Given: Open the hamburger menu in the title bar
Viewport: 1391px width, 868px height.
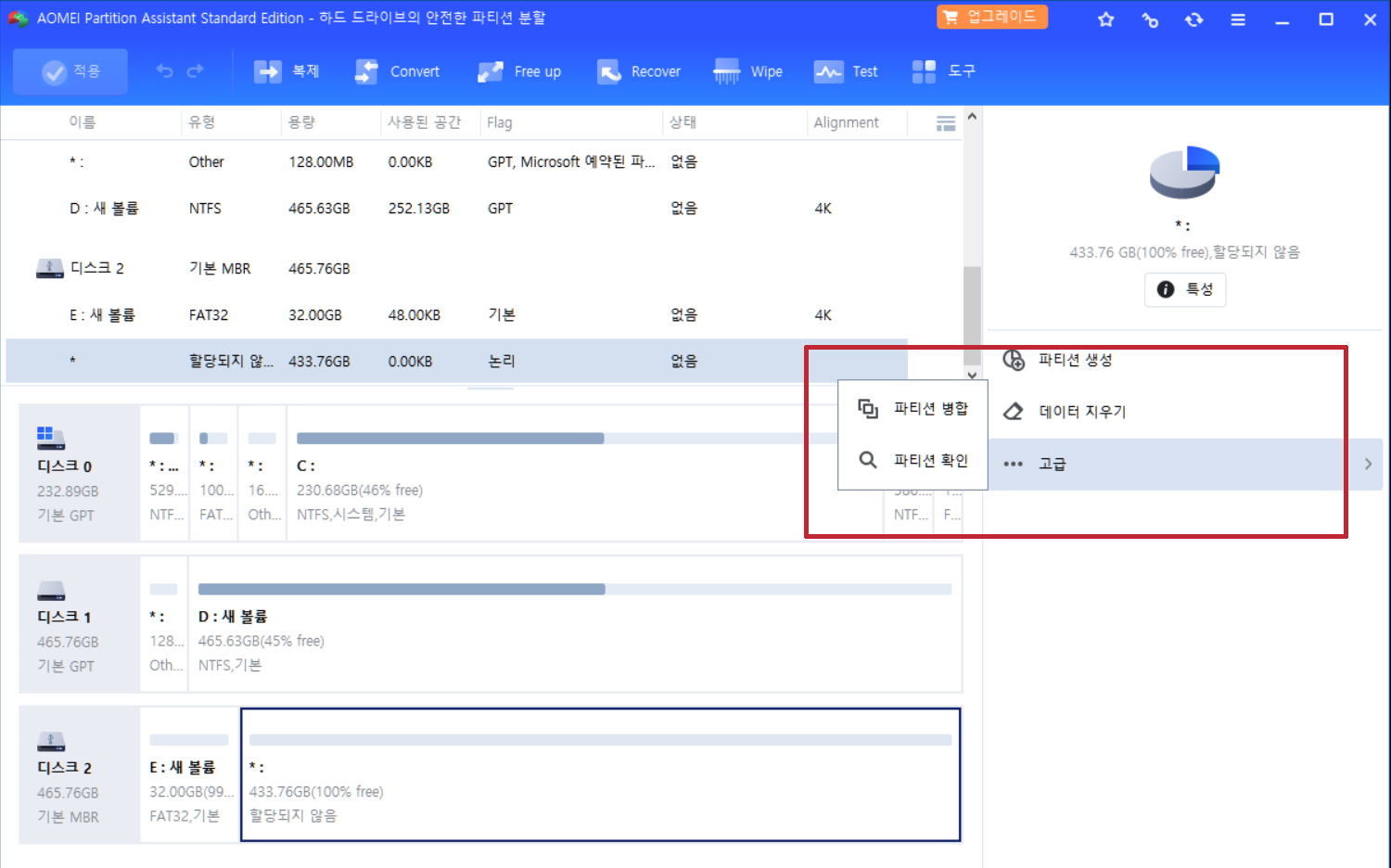Looking at the screenshot, I should point(1238,19).
